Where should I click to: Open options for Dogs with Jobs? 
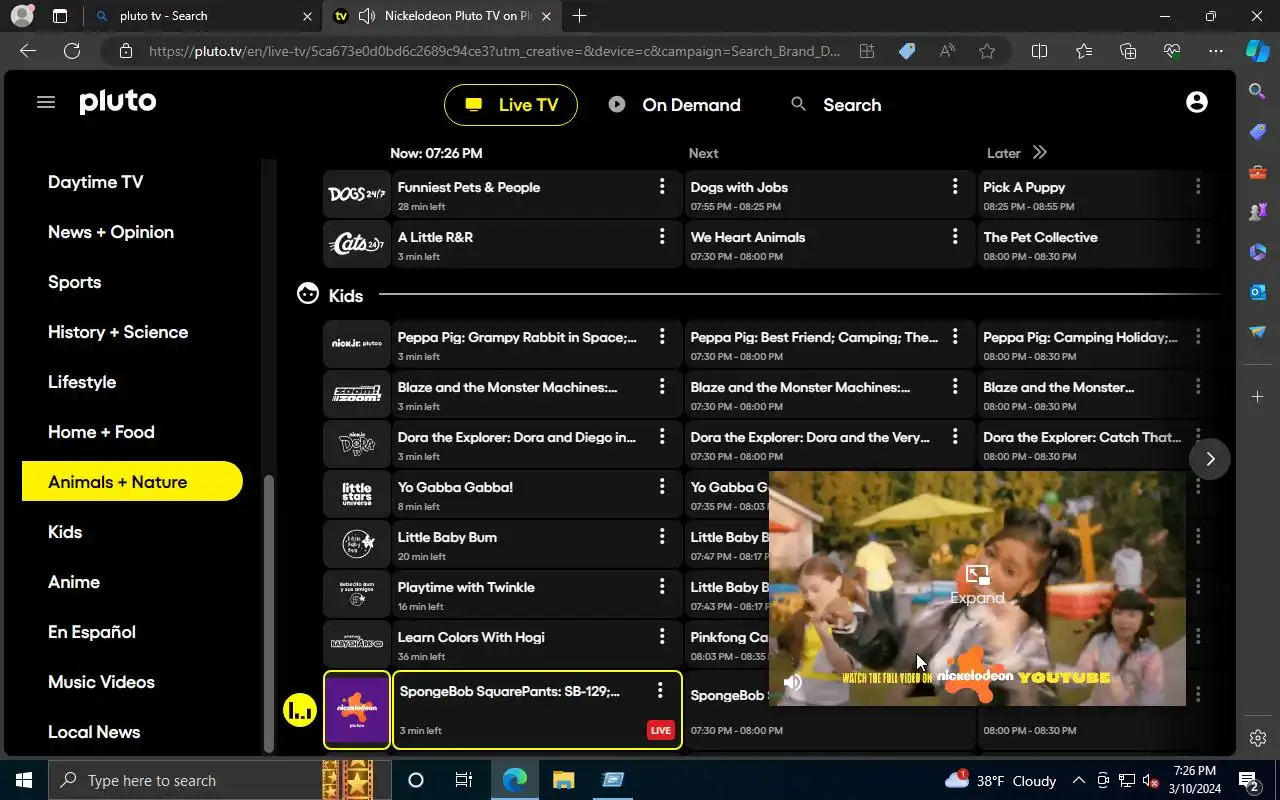pos(955,186)
